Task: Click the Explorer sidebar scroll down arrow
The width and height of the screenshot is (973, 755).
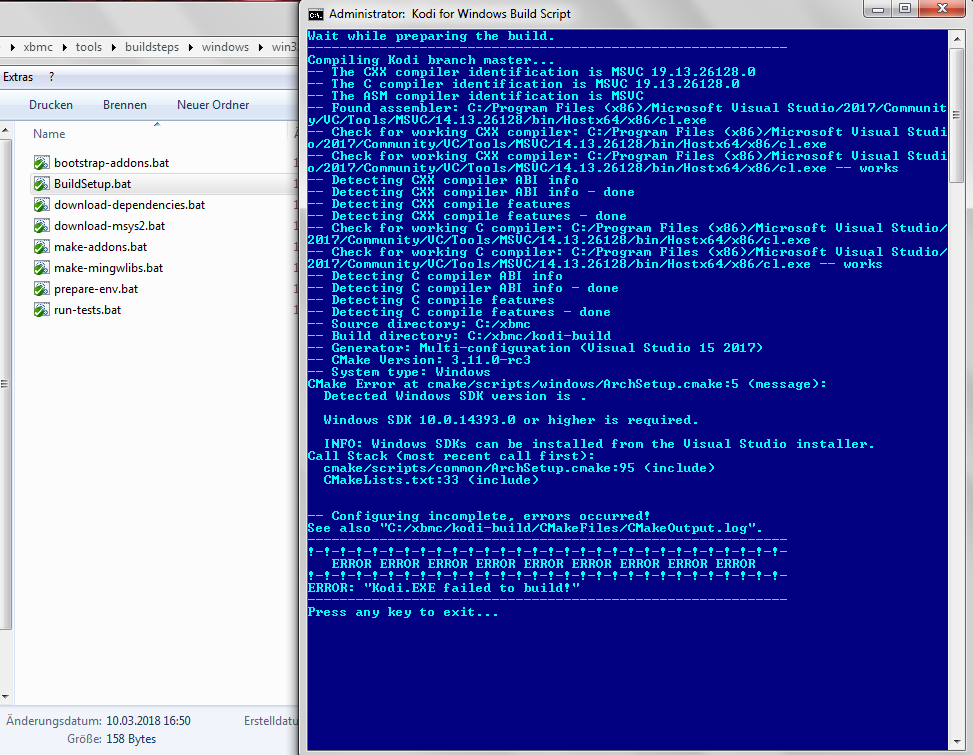Action: click(x=6, y=697)
